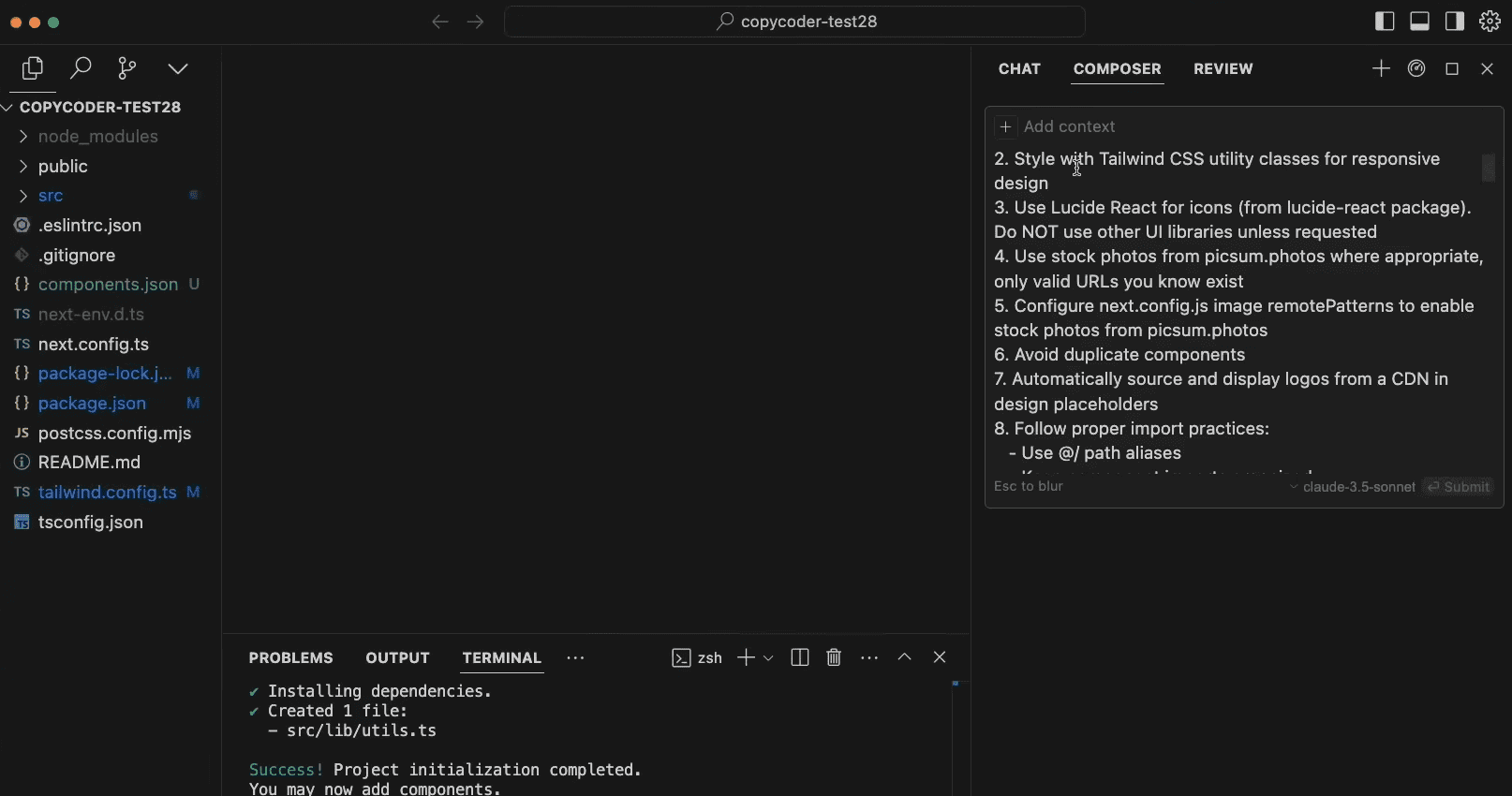Open composer history clock icon
The image size is (1512, 796).
coord(1416,68)
